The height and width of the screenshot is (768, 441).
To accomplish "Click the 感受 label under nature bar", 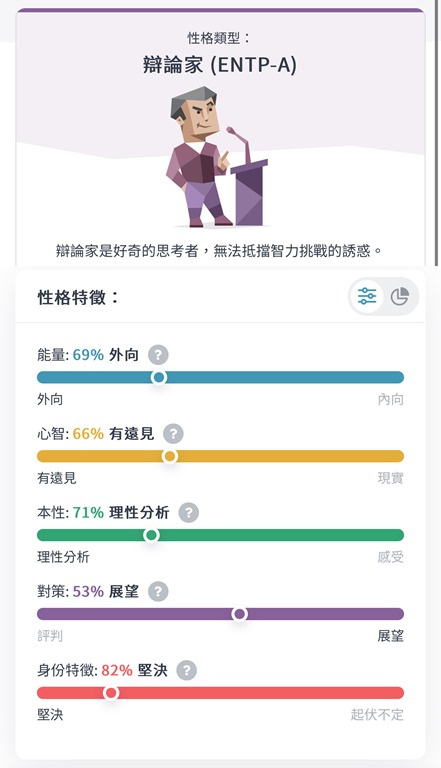I will pyautogui.click(x=391, y=557).
